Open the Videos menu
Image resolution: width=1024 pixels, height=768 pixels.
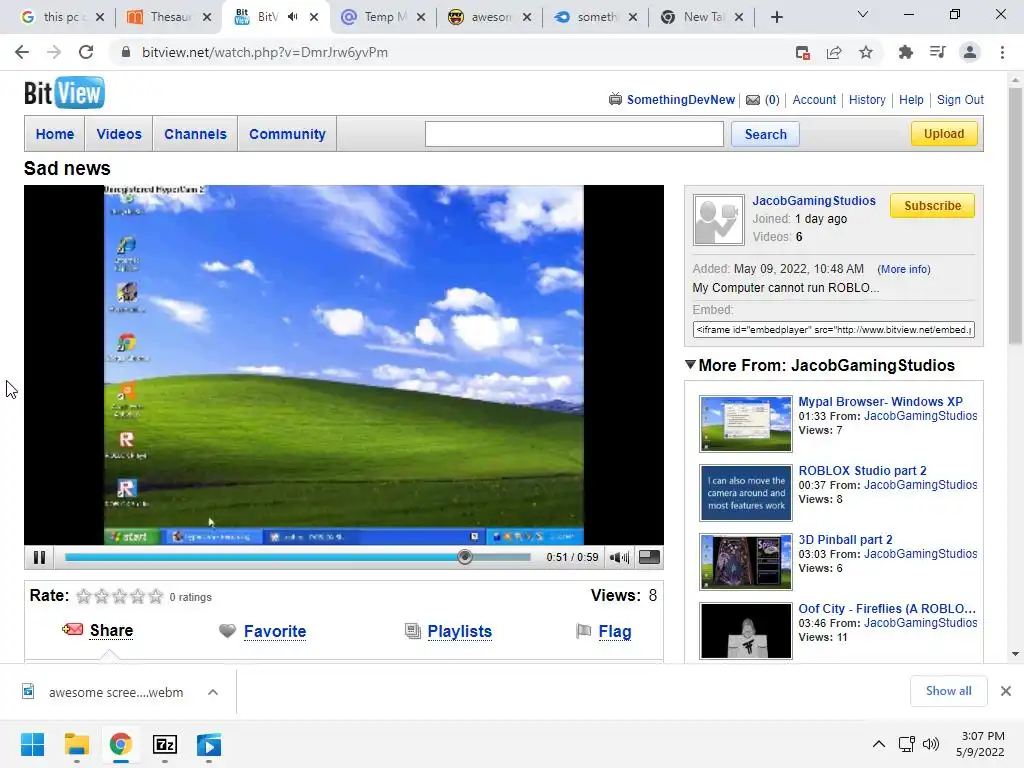119,134
